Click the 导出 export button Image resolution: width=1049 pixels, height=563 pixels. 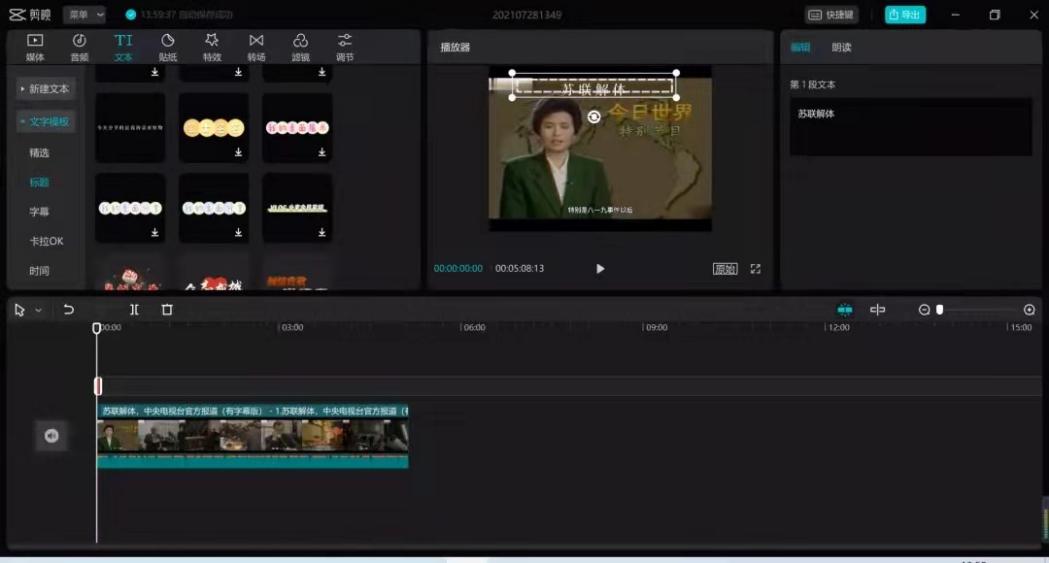[x=905, y=15]
